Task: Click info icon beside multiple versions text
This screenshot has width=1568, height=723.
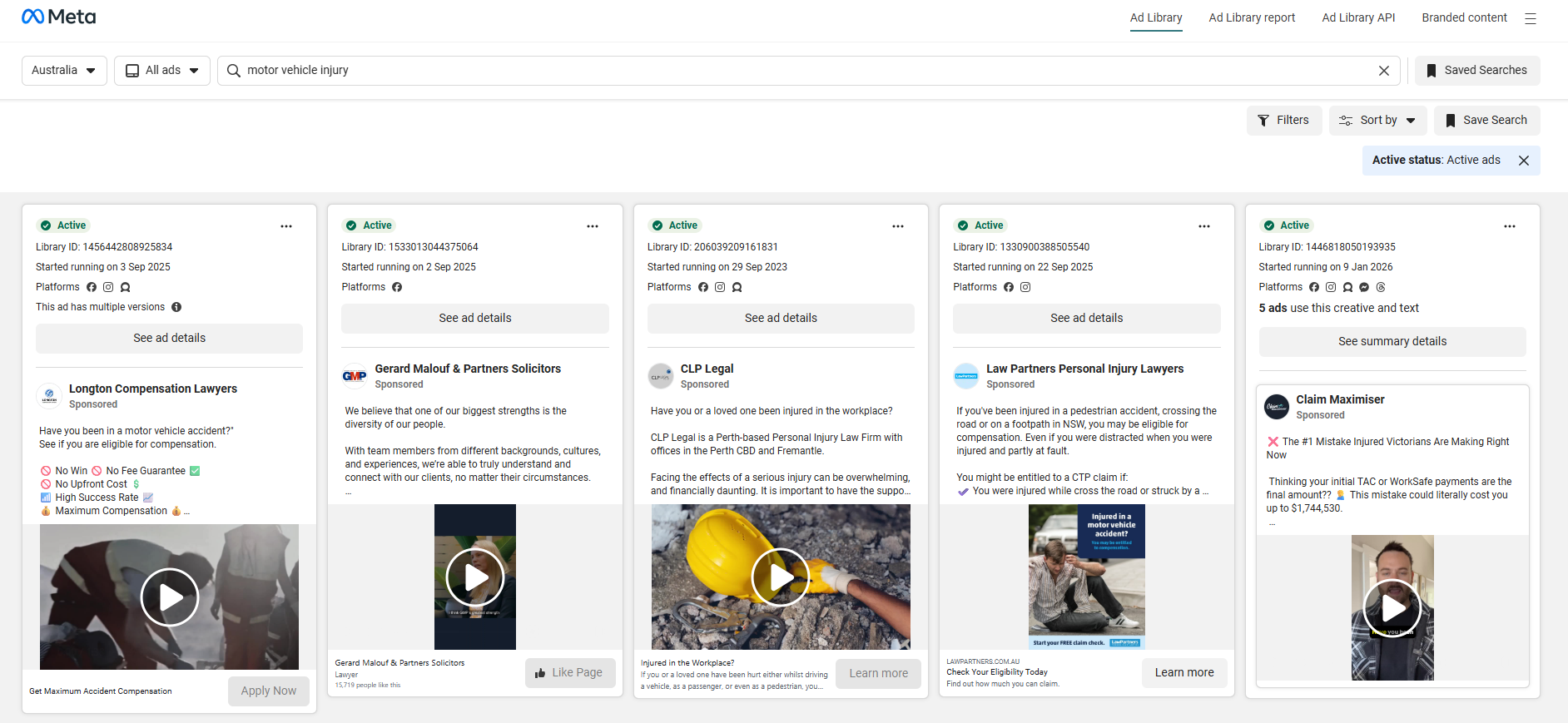Action: coord(176,307)
